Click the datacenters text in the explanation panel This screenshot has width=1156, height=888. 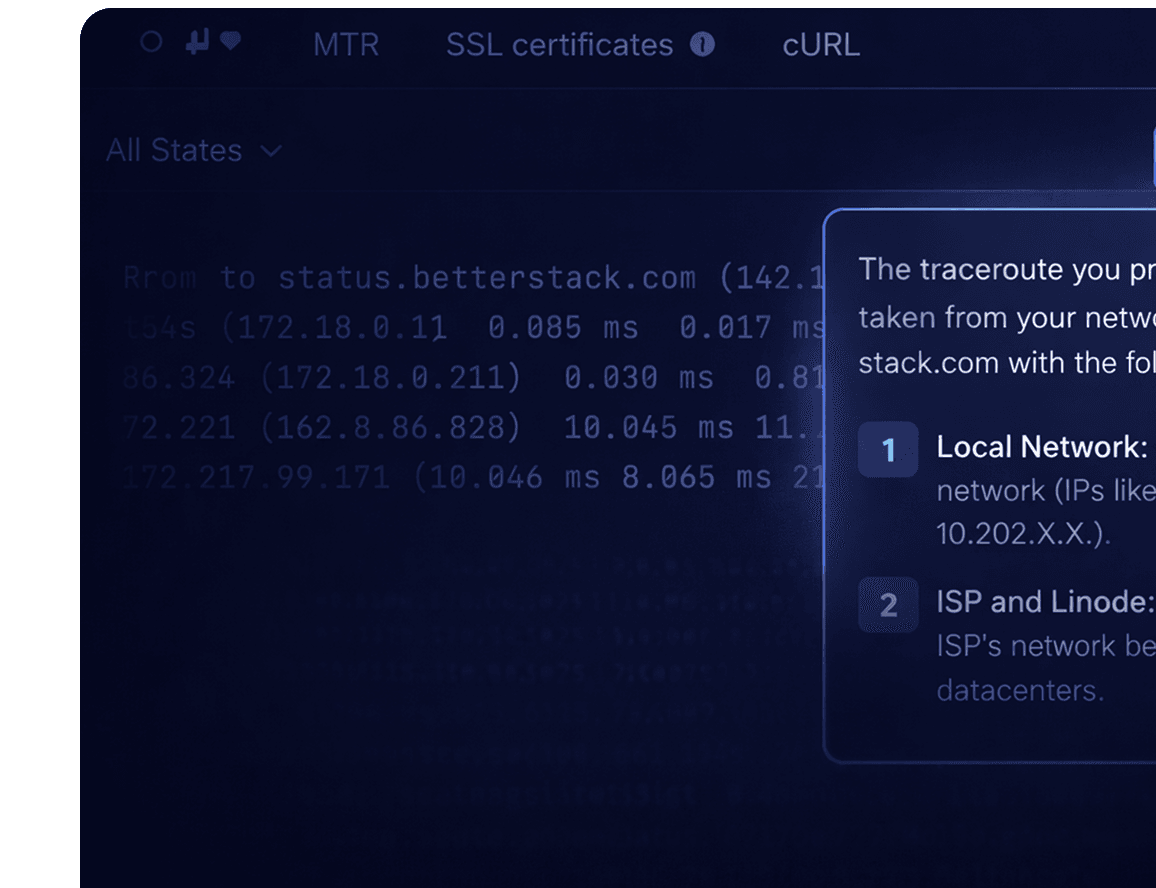tap(1019, 690)
